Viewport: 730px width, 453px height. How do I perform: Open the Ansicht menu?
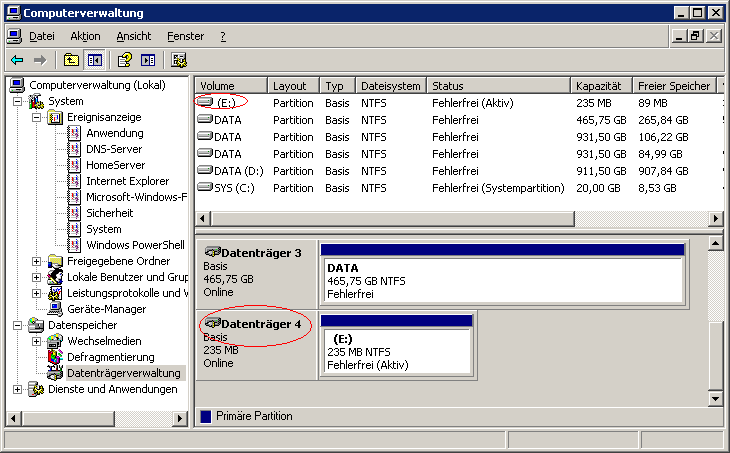coord(134,36)
